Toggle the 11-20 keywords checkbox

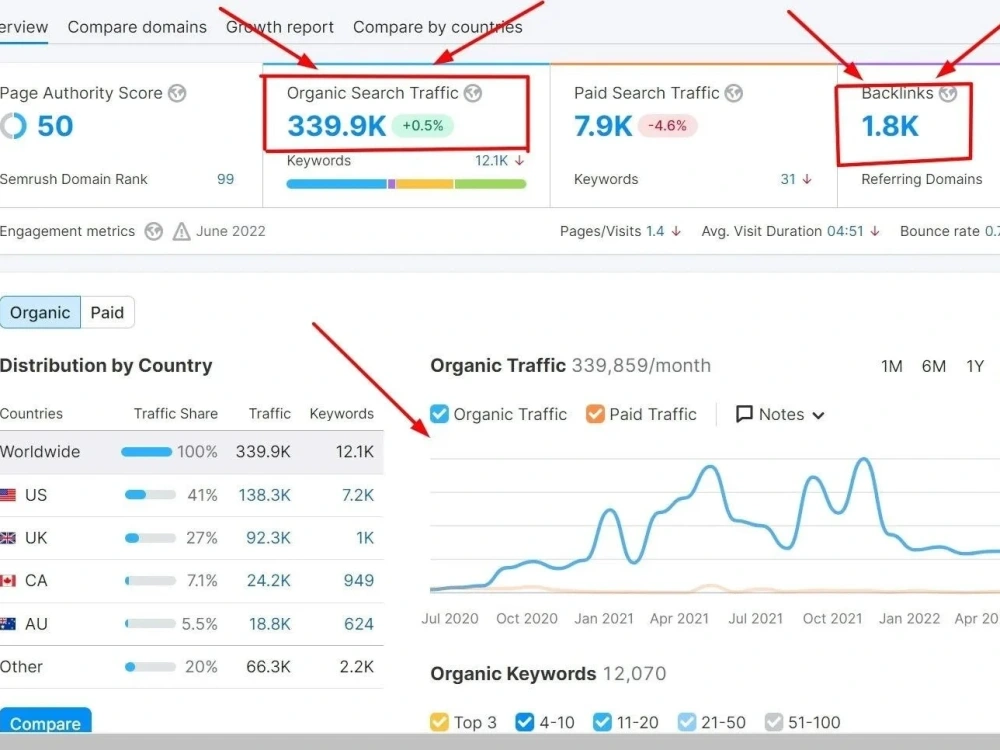(x=602, y=722)
